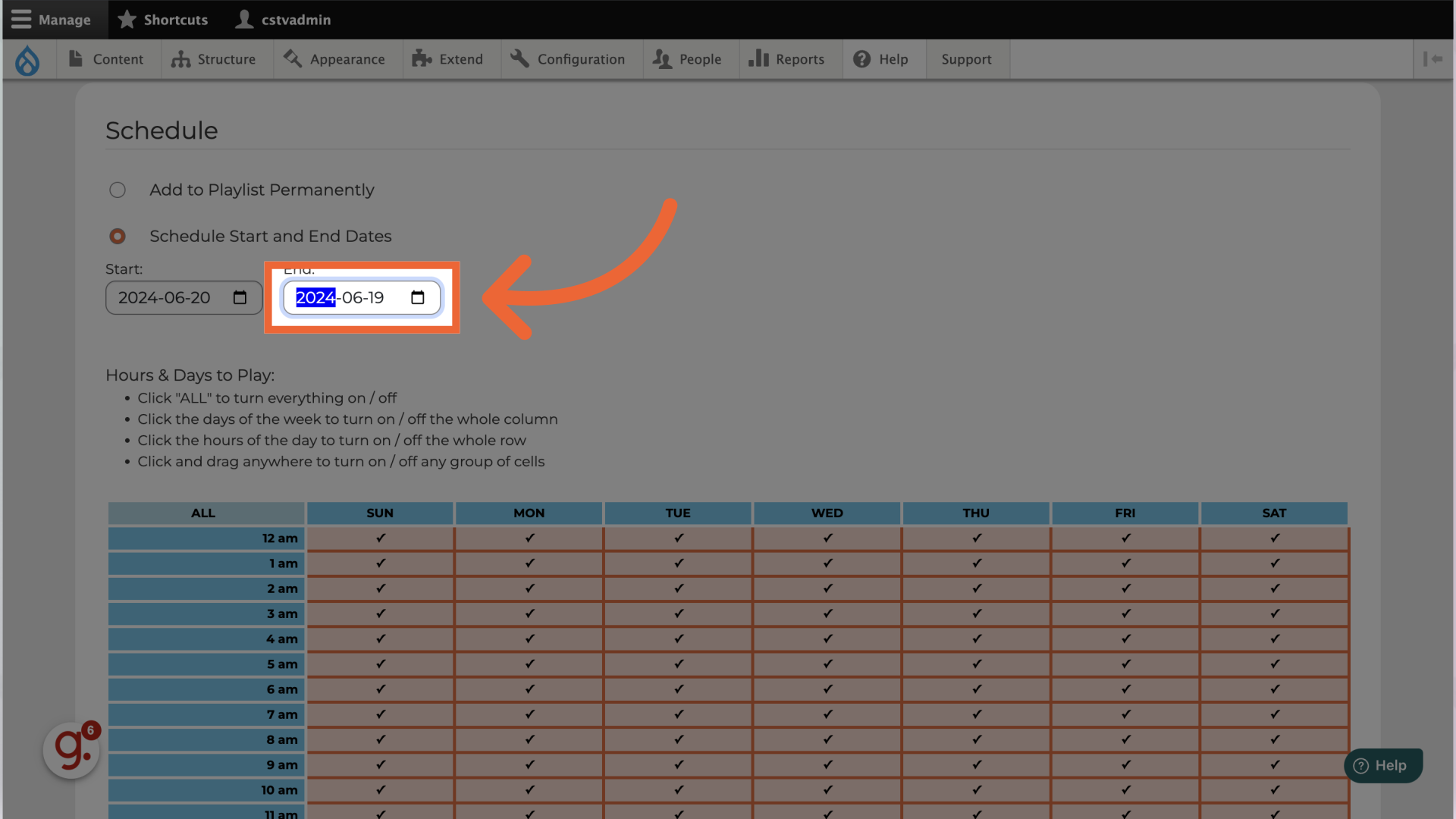Screen dimensions: 1456x819
Task: Click the toolbar orientation toggle icon
Action: point(1432,59)
